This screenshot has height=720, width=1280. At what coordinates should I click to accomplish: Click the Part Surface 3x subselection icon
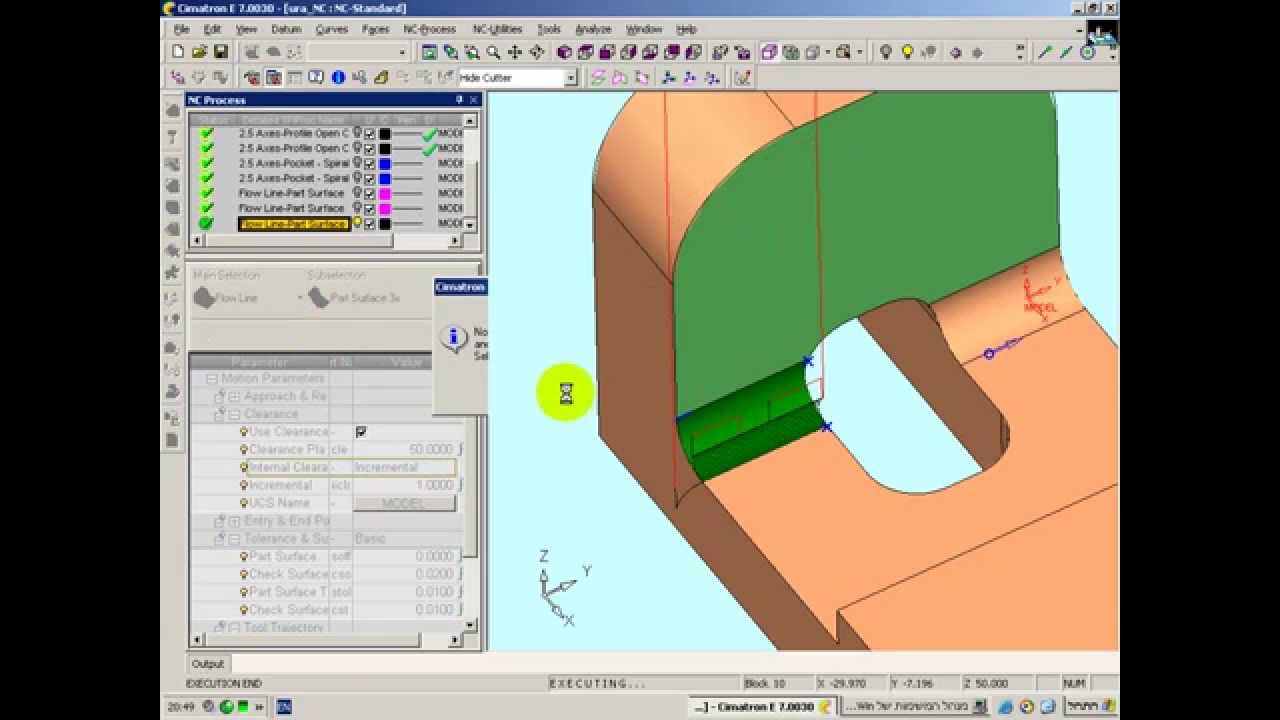tap(318, 297)
